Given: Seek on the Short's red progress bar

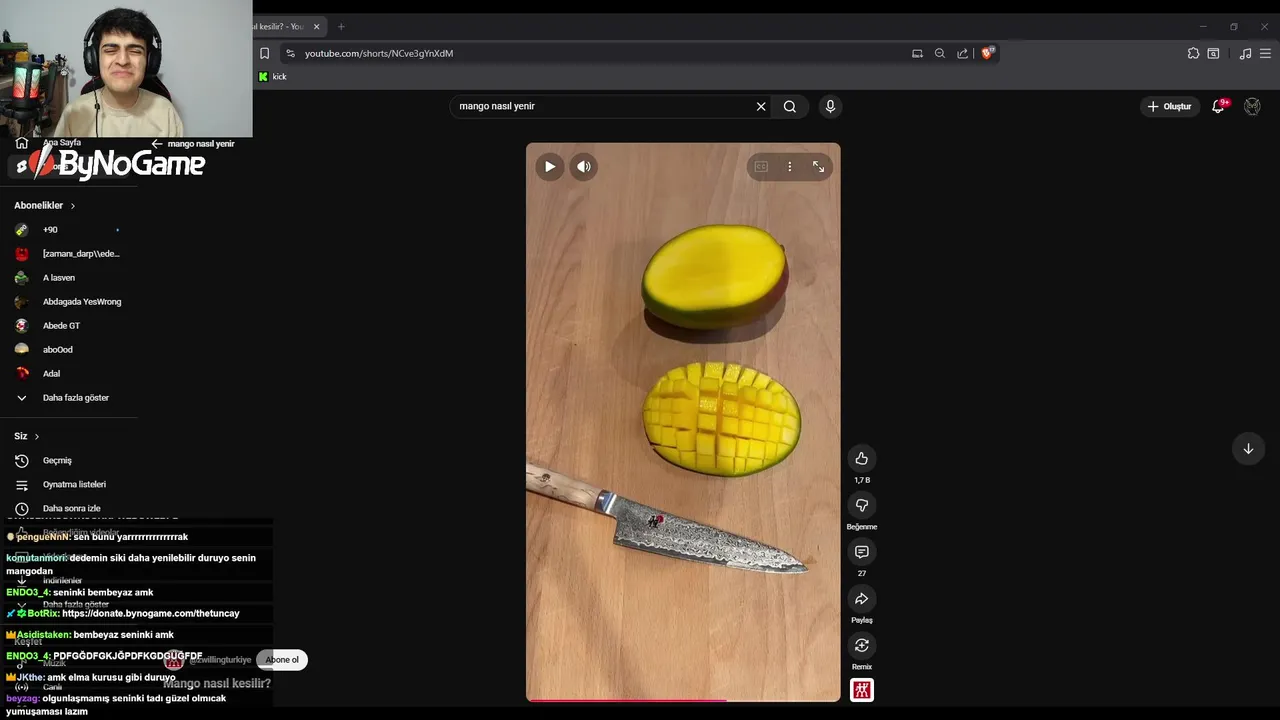Looking at the screenshot, I should (683, 700).
